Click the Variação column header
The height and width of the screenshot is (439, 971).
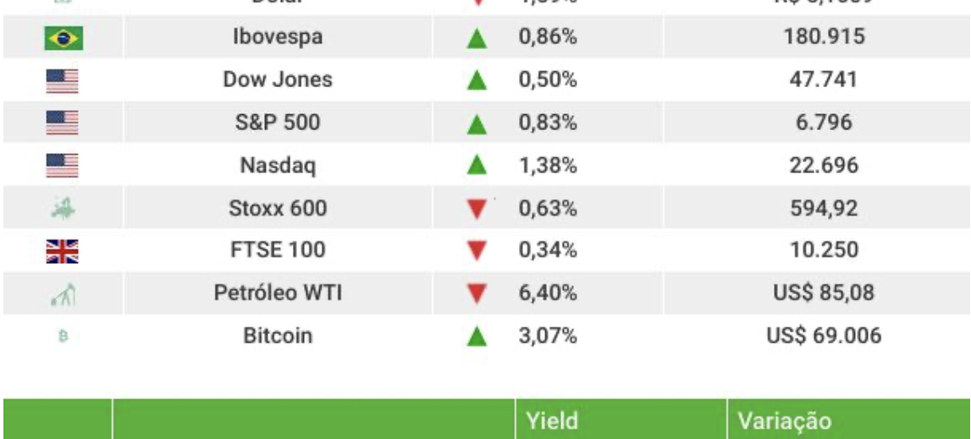[x=784, y=421]
